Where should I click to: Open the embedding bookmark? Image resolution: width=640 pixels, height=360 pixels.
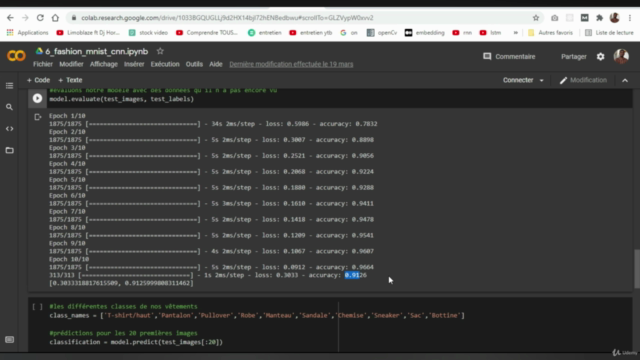coord(424,33)
